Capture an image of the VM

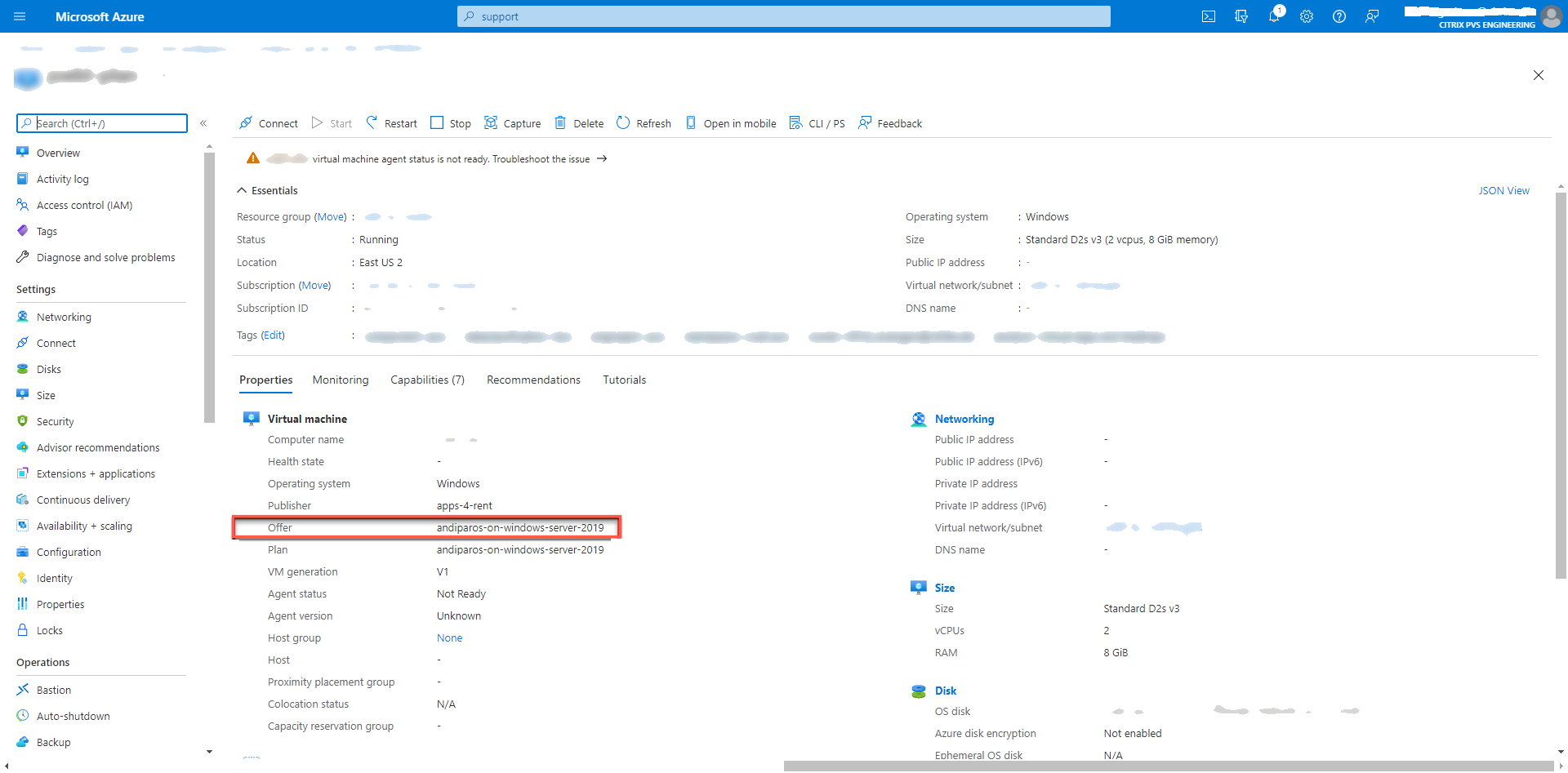513,122
